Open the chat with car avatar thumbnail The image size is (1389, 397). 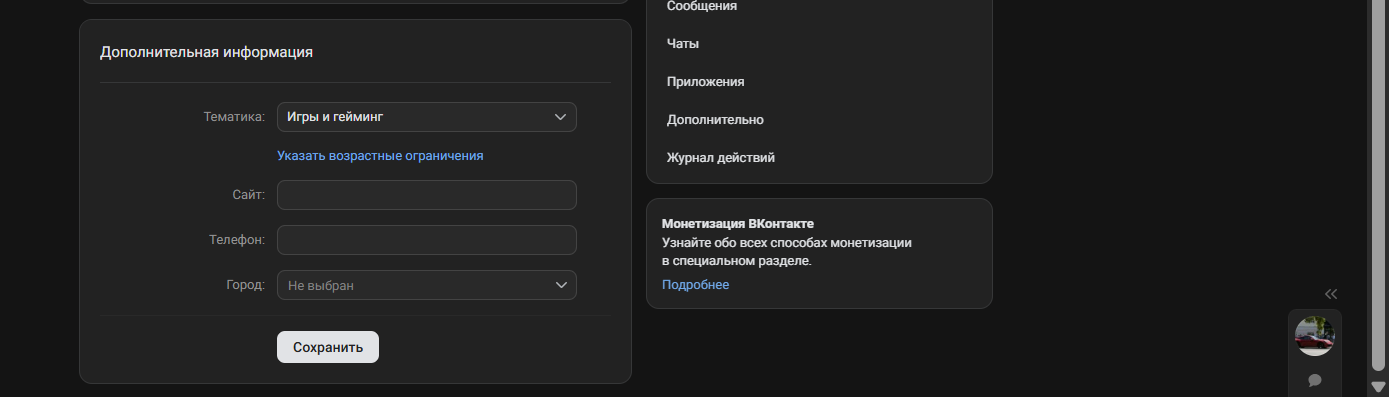point(1315,336)
